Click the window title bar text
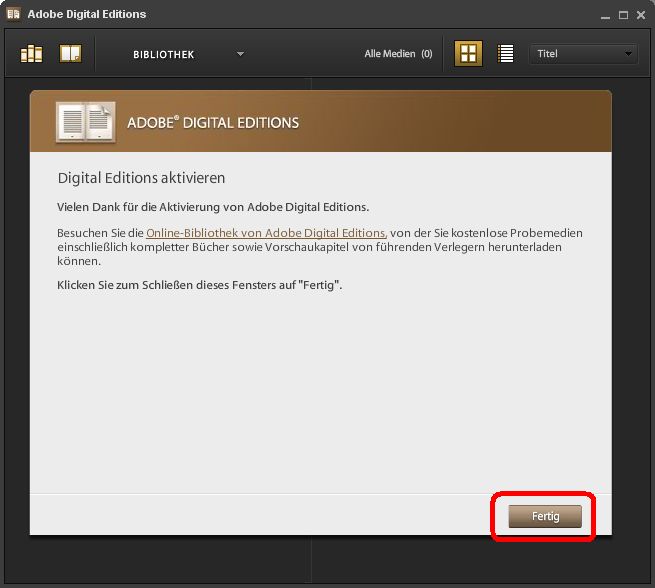The height and width of the screenshot is (588, 655). coord(86,14)
